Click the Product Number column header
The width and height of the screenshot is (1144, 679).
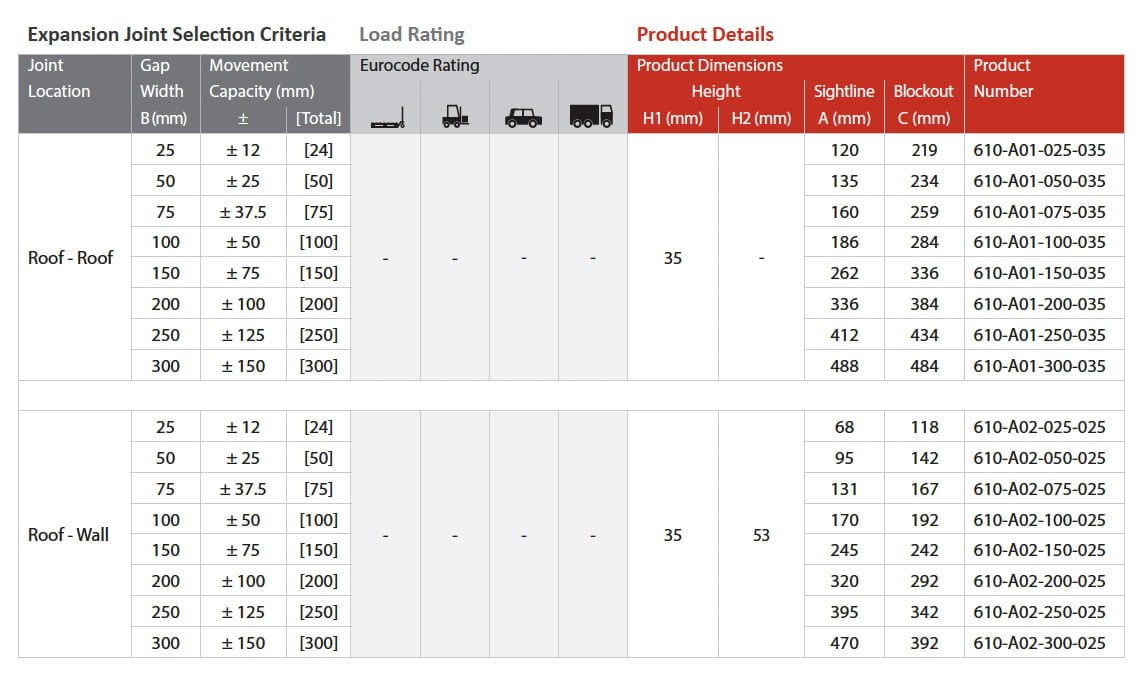tap(1002, 78)
